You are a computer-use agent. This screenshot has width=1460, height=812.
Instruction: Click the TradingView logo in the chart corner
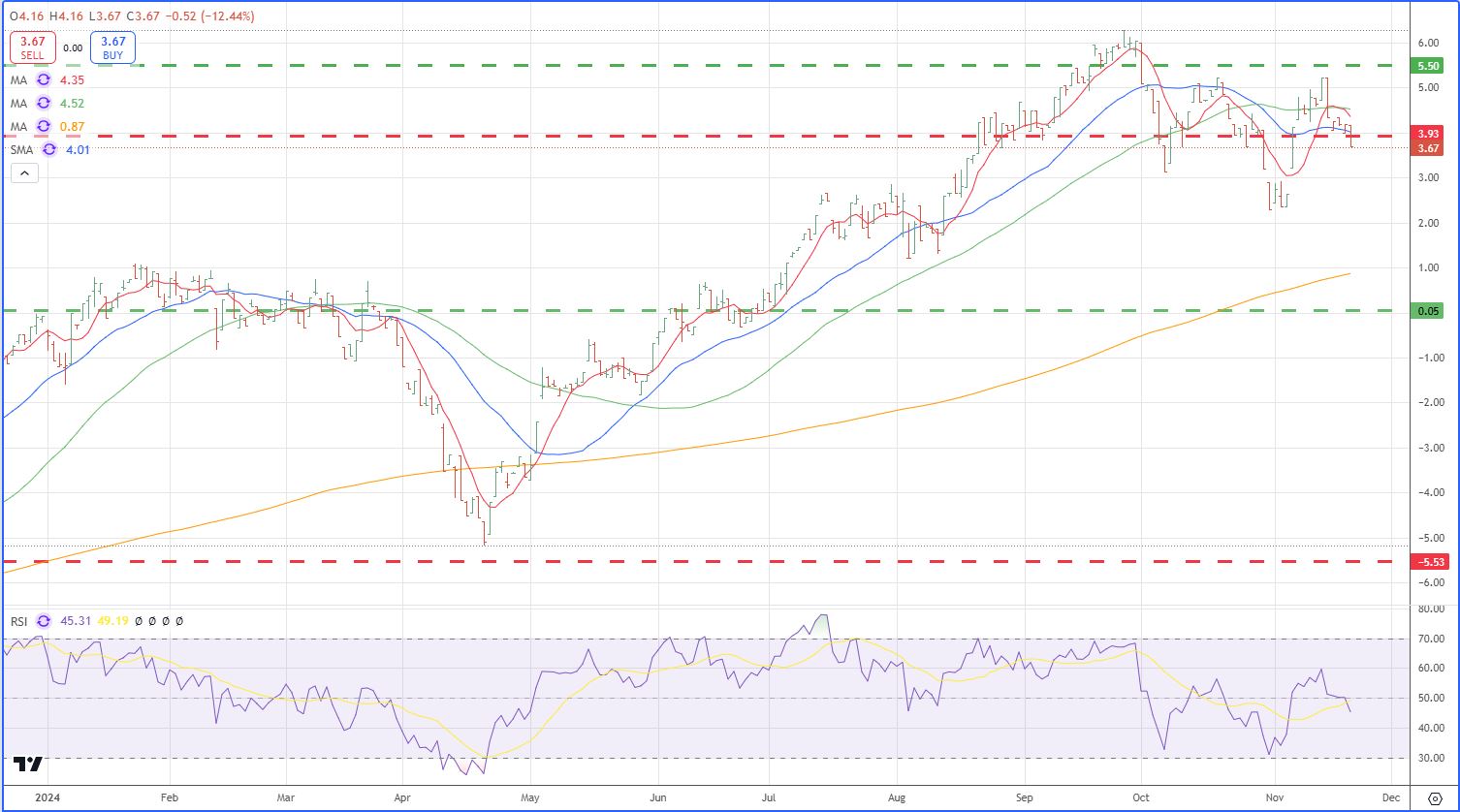tap(29, 765)
